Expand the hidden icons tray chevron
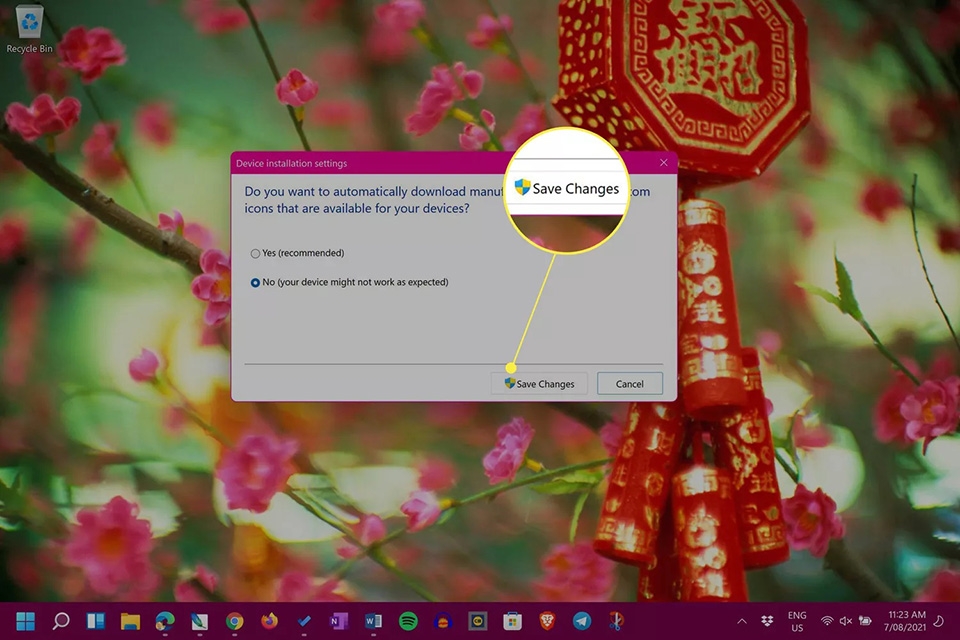The height and width of the screenshot is (640, 960). pyautogui.click(x=744, y=620)
